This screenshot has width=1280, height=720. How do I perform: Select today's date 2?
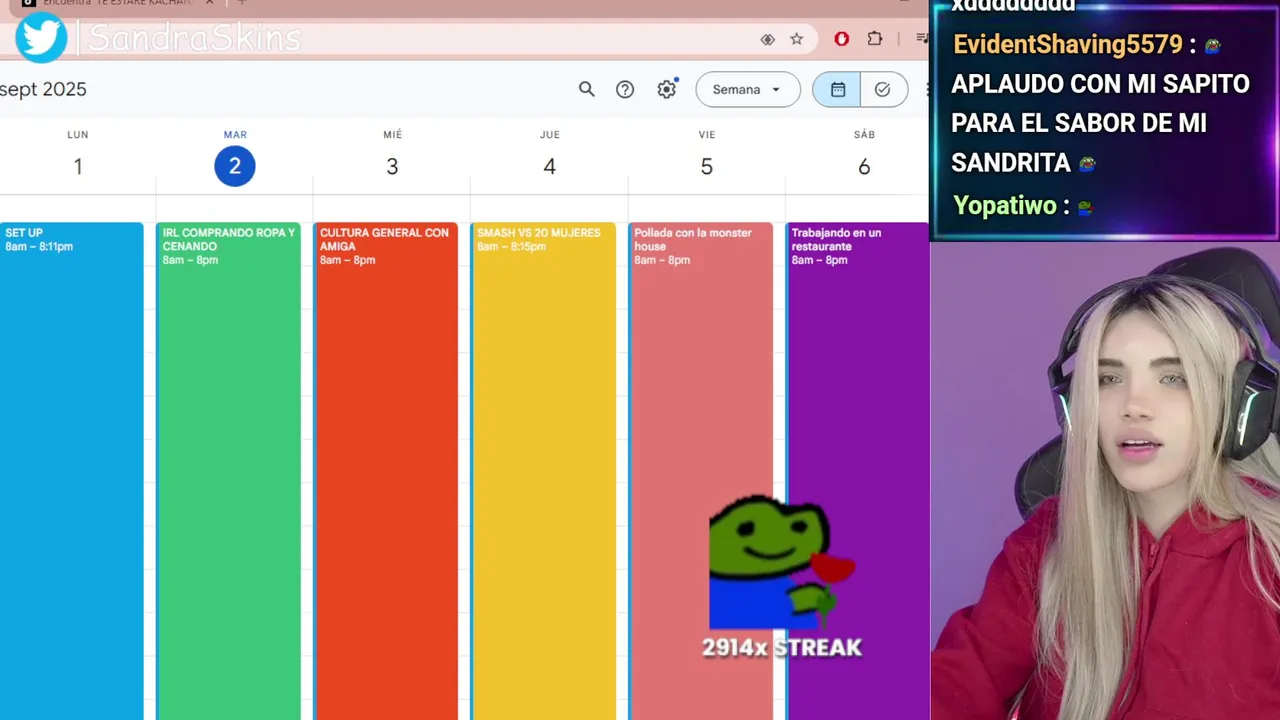coord(235,166)
